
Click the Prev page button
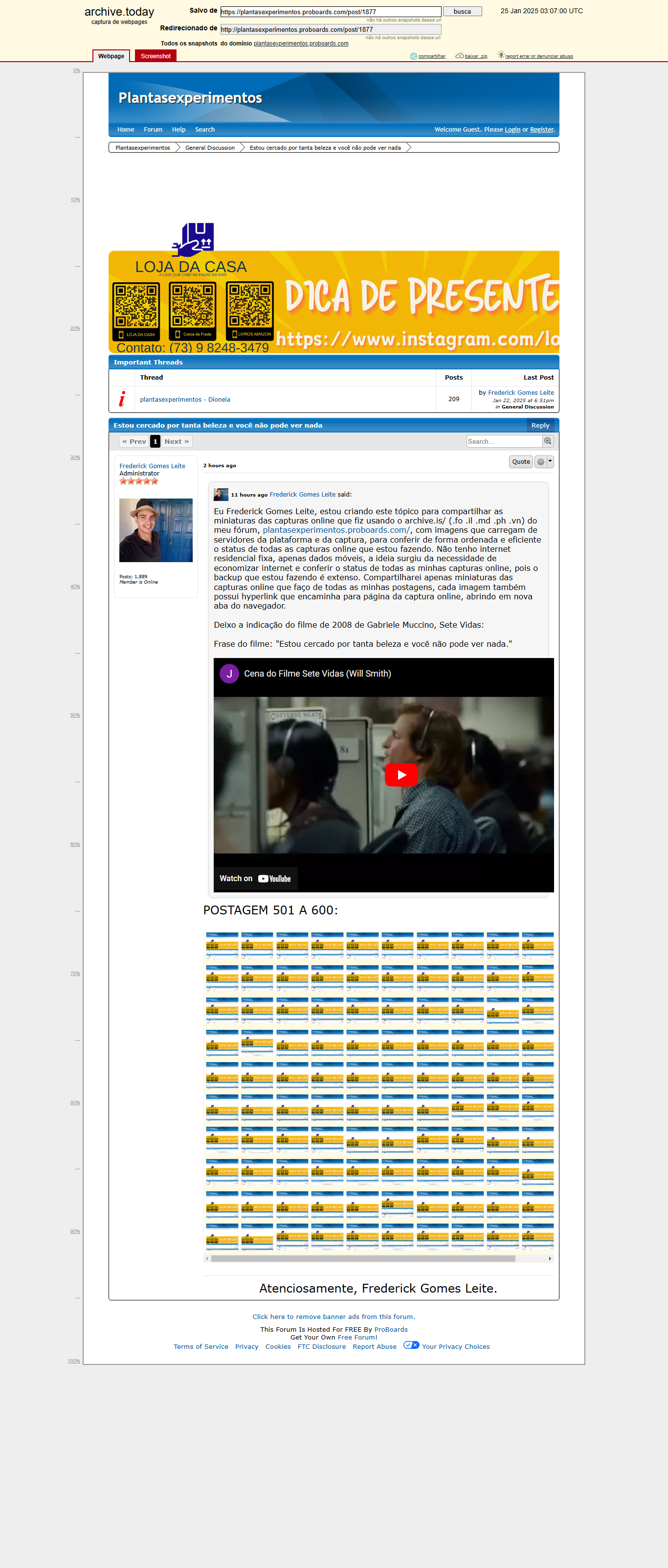(134, 441)
